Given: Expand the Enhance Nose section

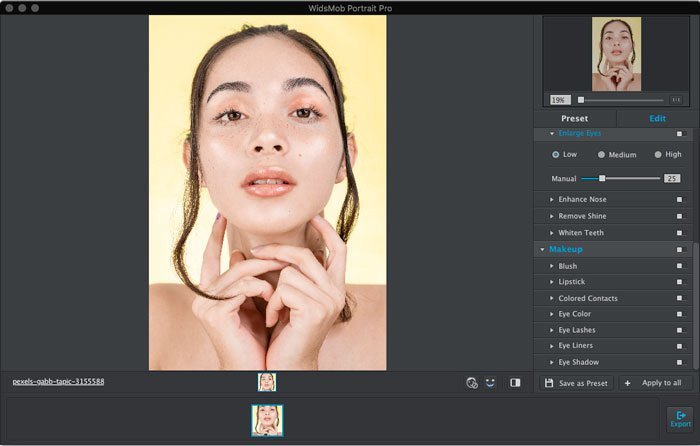Looking at the screenshot, I should (x=551, y=200).
